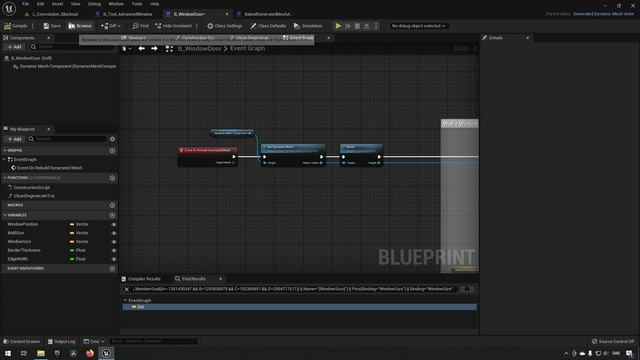Viewport: 640px width, 360px height.
Task: Open the Content Drawer
Action: [x=22, y=341]
